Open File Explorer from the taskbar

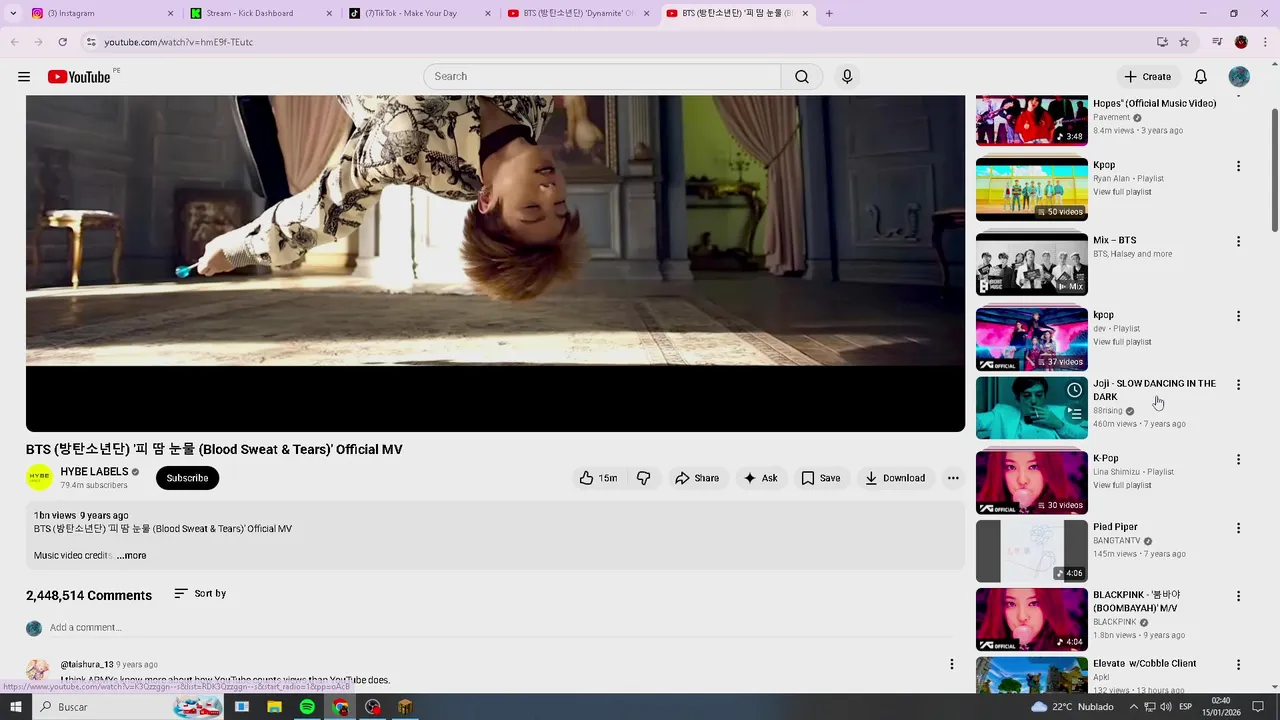tap(274, 707)
